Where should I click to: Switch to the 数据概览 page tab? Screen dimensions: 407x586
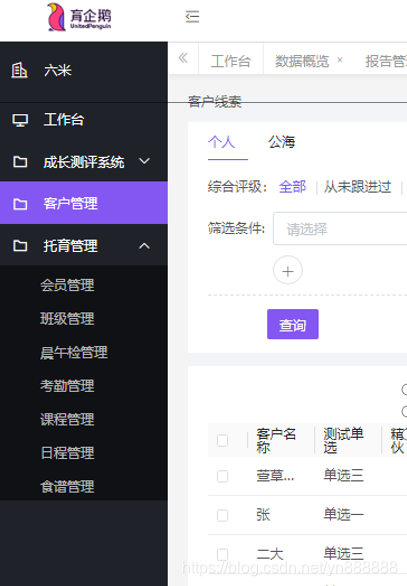tap(302, 61)
